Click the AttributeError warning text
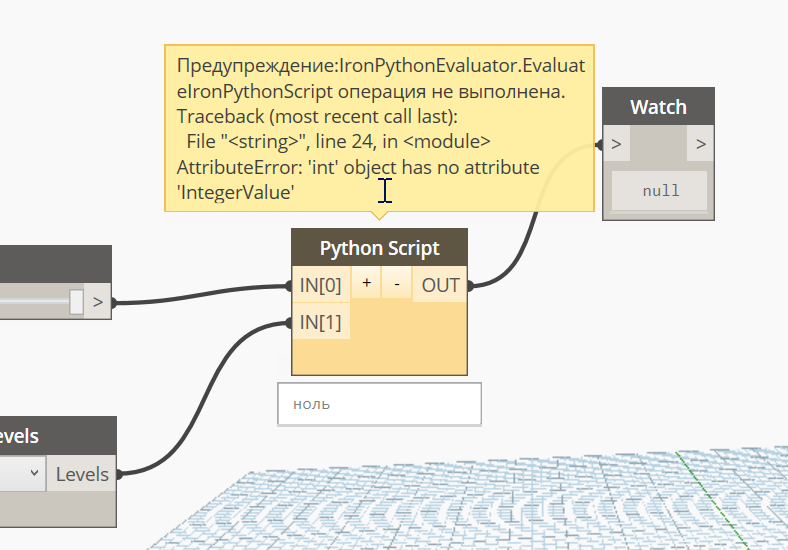The height and width of the screenshot is (550, 788). pyautogui.click(x=358, y=179)
